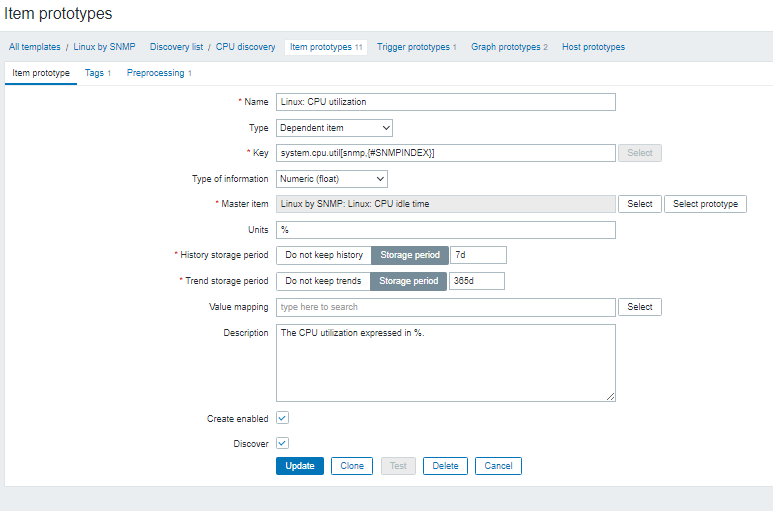Click the Update button
The width and height of the screenshot is (773, 511).
[x=299, y=466]
